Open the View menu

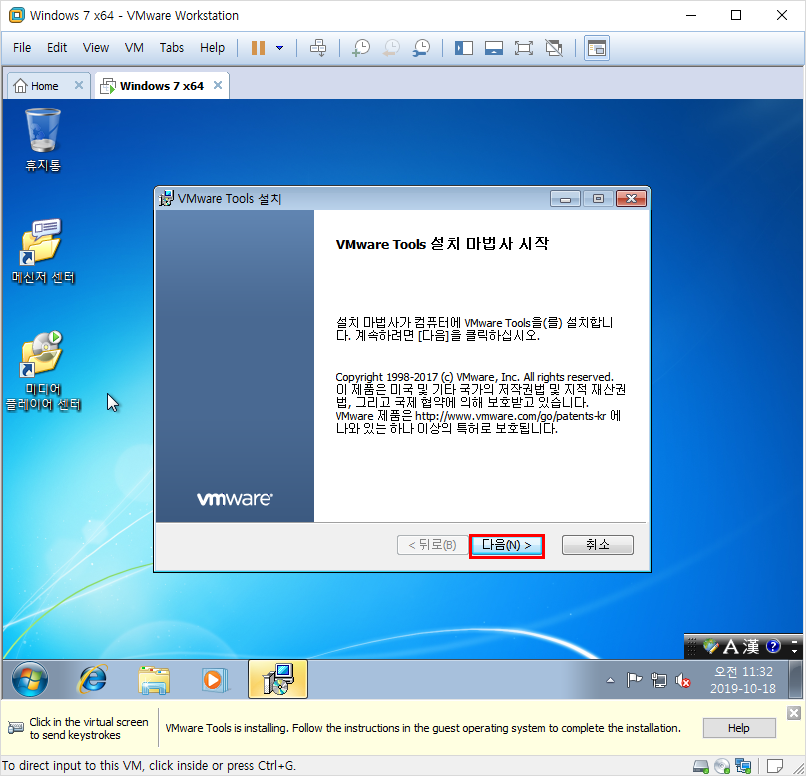coord(96,48)
